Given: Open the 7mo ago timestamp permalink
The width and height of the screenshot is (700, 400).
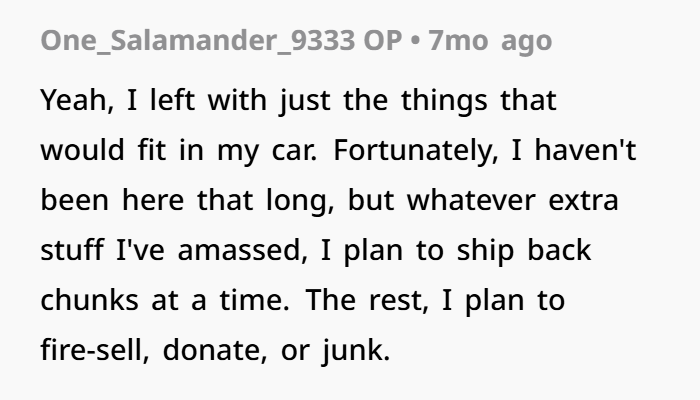Looking at the screenshot, I should pos(490,41).
